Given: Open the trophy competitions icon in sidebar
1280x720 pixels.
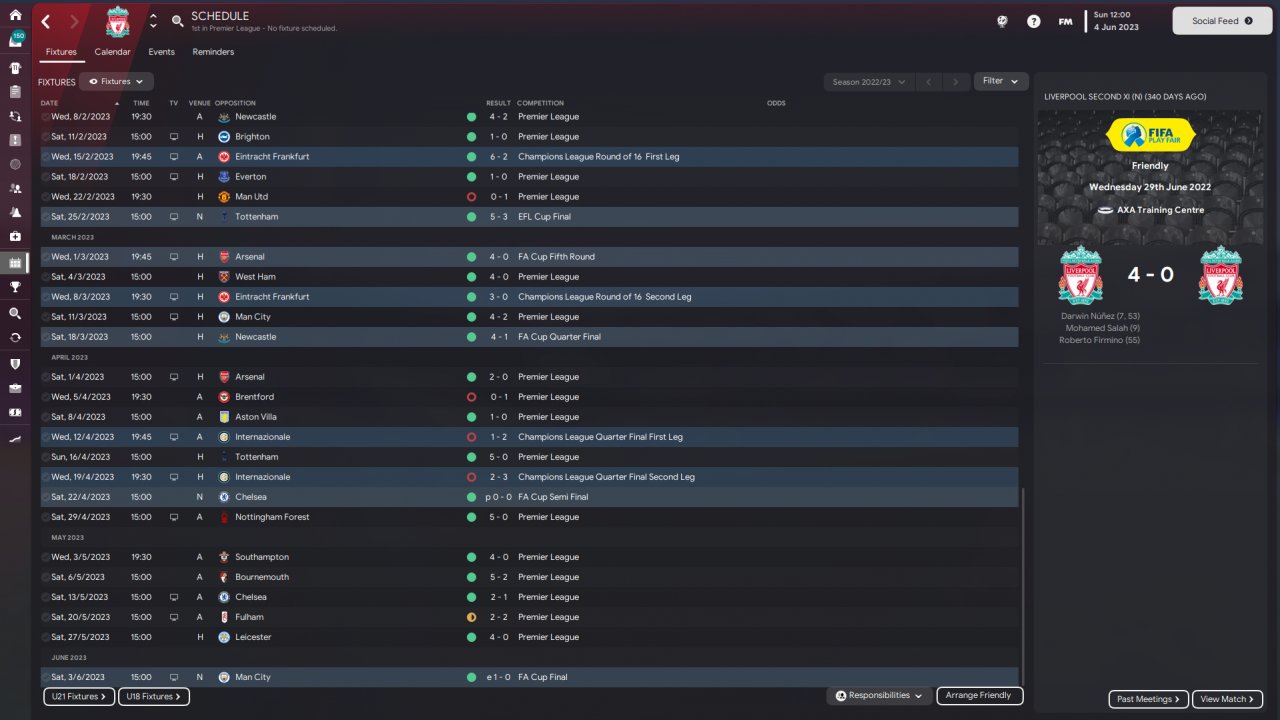Looking at the screenshot, I should (x=15, y=286).
